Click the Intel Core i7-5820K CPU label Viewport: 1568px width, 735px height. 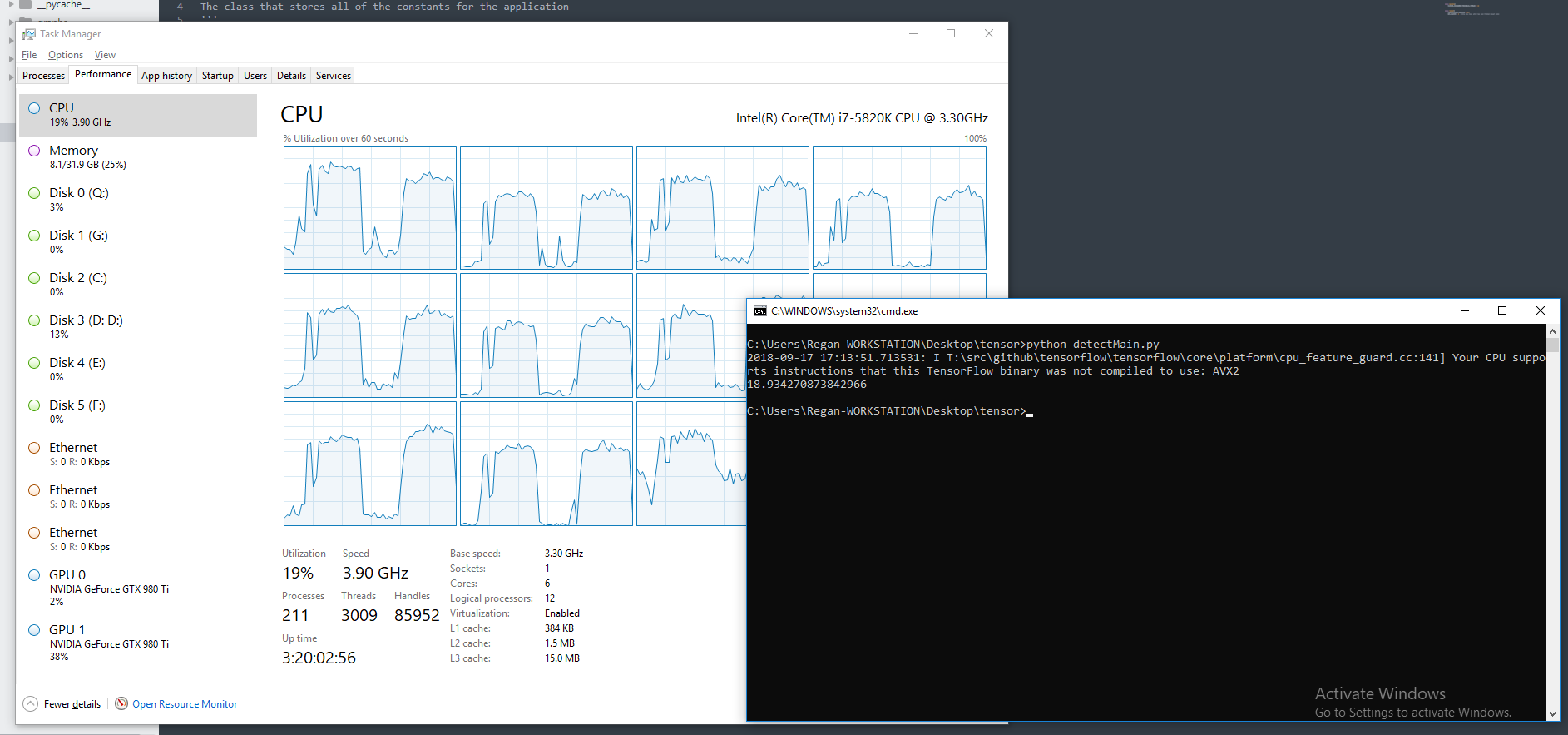point(862,118)
